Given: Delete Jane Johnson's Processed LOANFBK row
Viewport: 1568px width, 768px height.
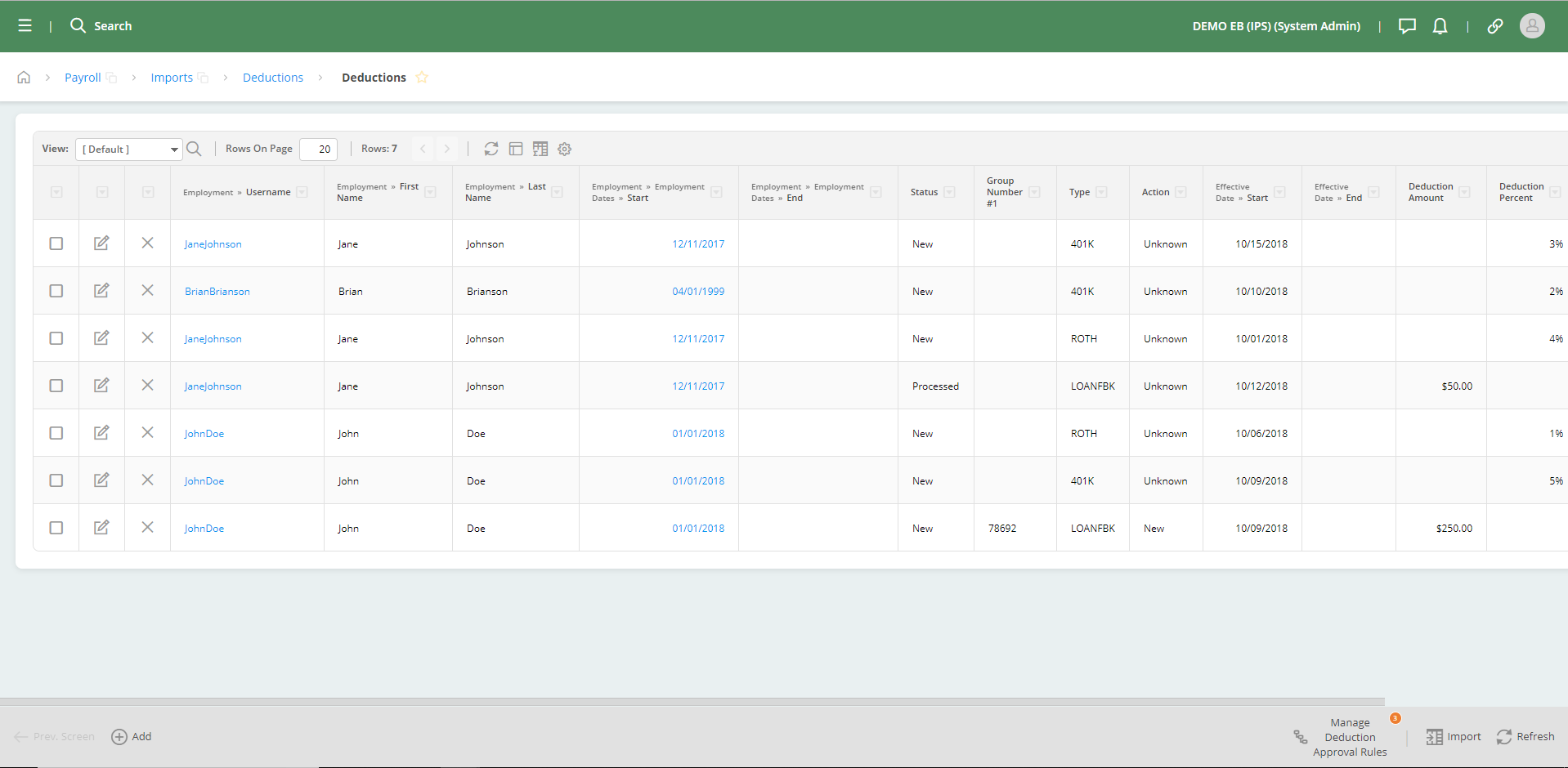Looking at the screenshot, I should click(x=147, y=385).
